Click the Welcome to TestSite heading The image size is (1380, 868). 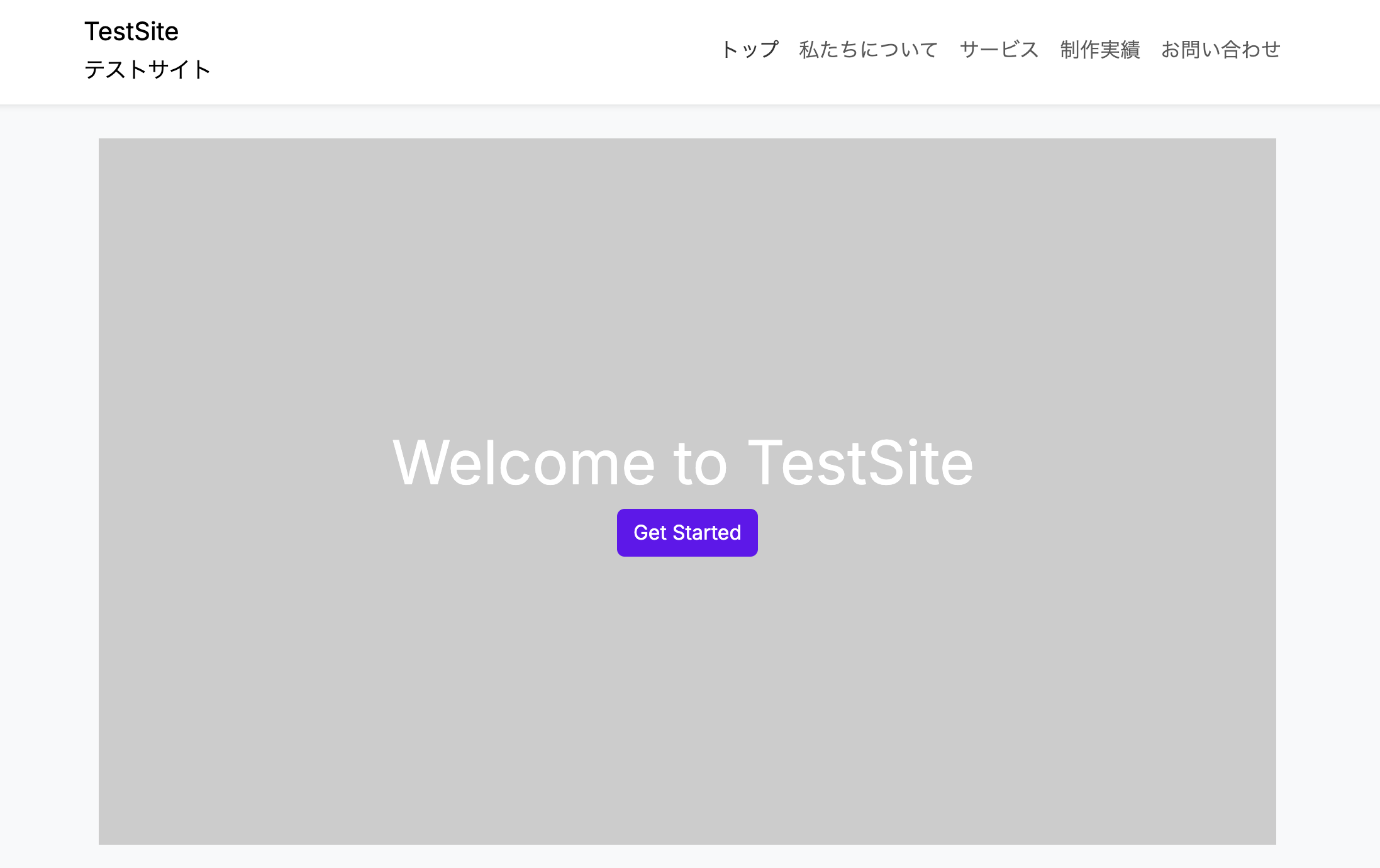(683, 463)
